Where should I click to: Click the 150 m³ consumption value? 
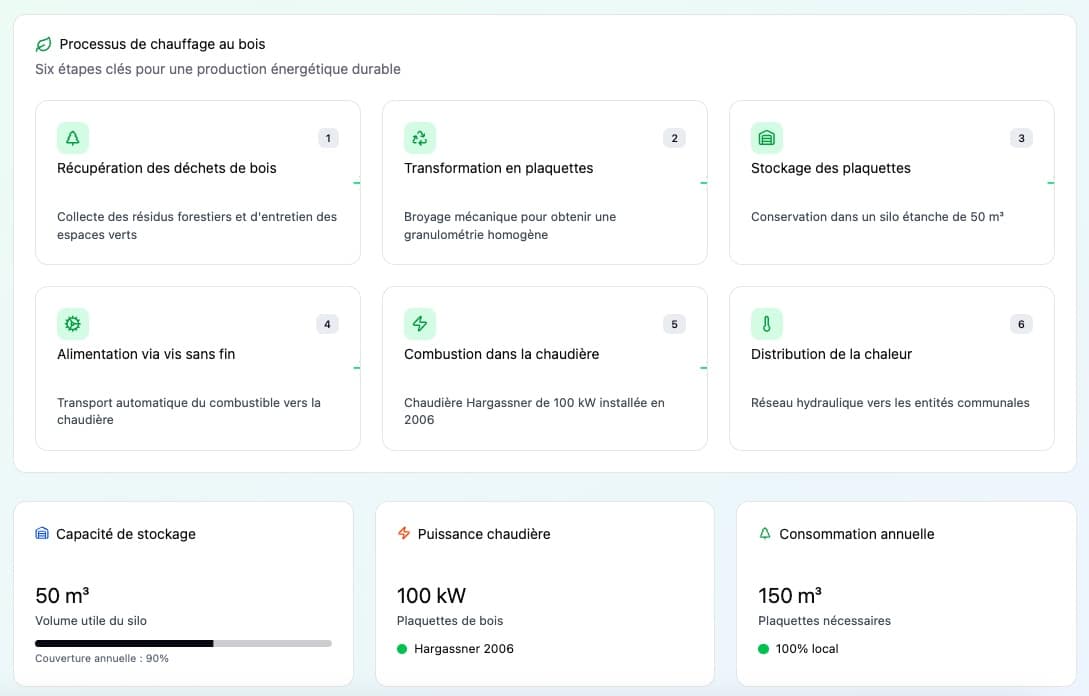tap(790, 596)
